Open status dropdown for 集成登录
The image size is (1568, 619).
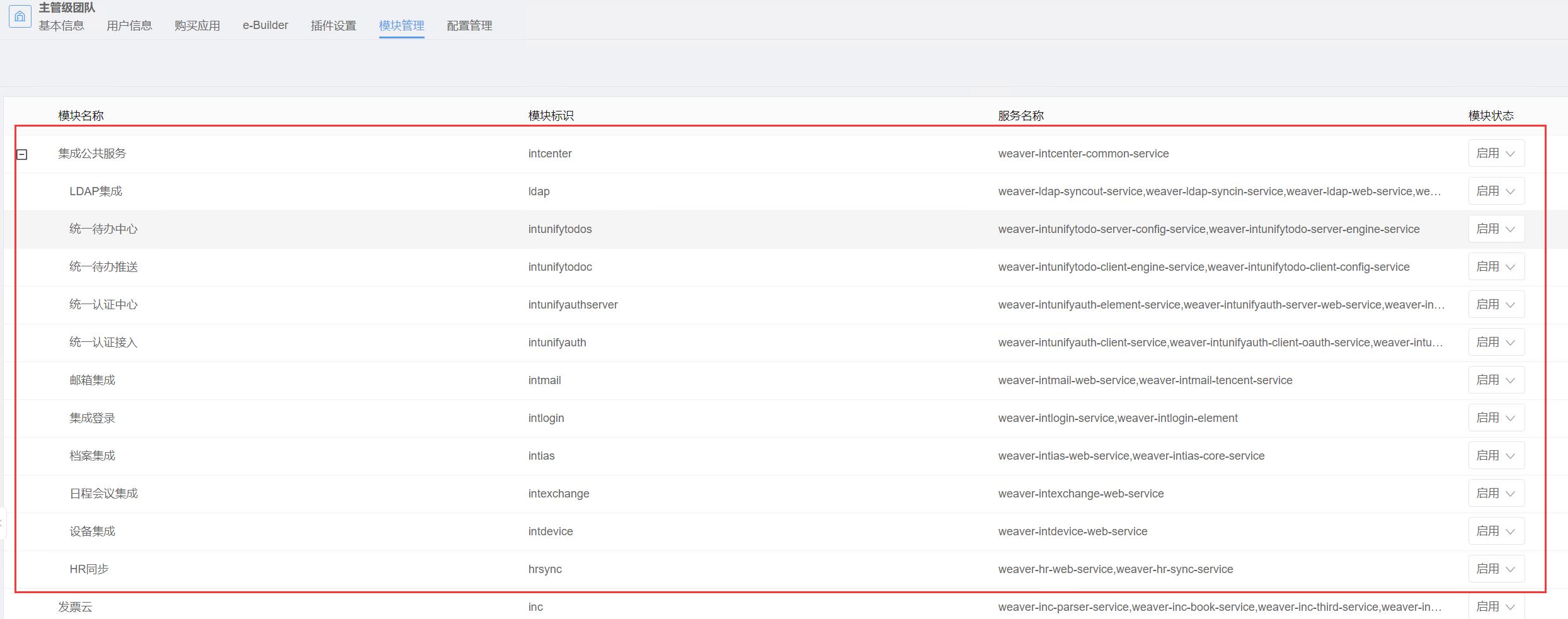pos(1496,418)
